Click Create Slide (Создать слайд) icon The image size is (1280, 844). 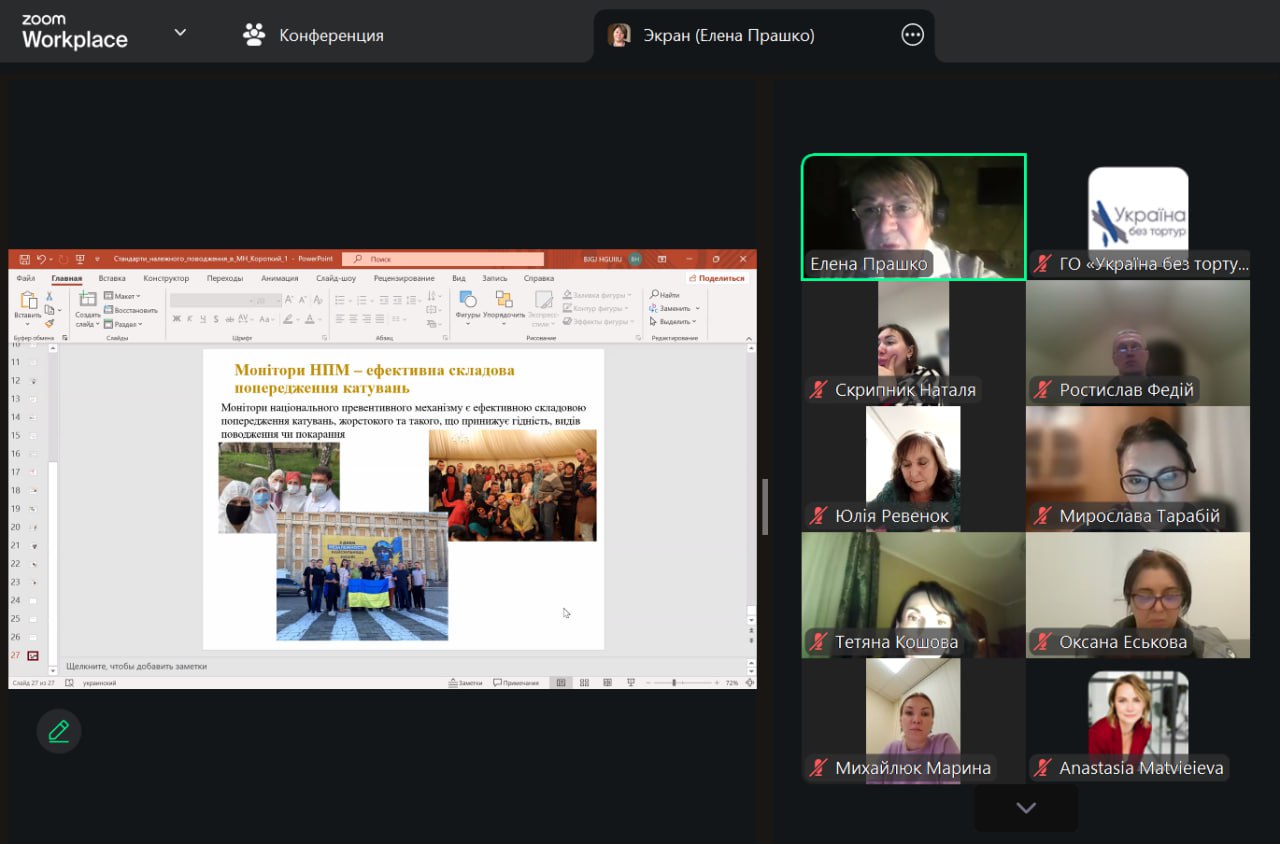click(88, 301)
